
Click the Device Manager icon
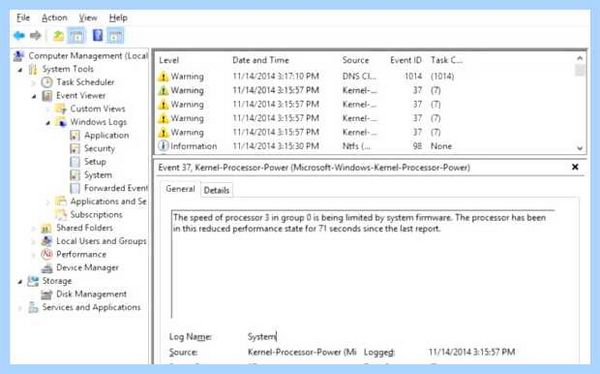[x=47, y=268]
